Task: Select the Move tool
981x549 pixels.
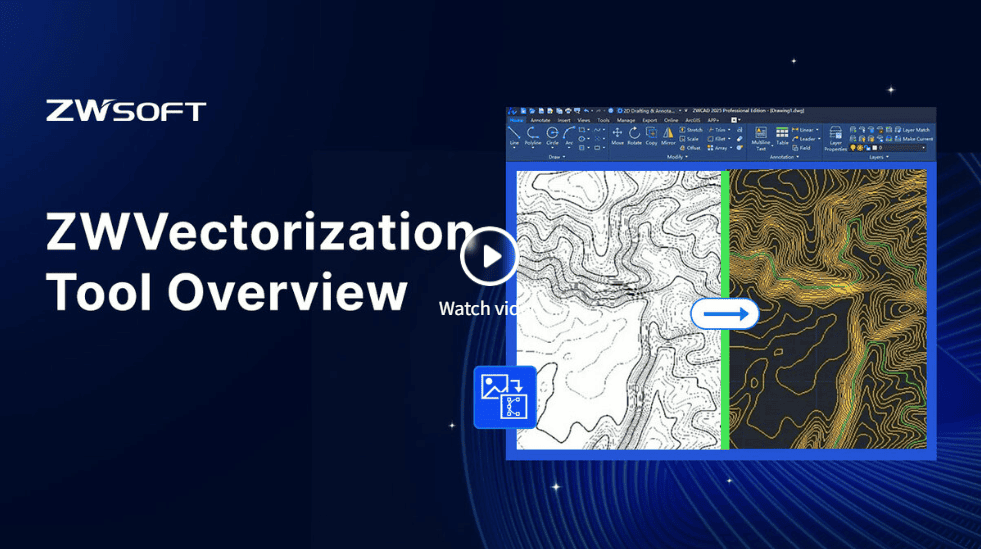Action: click(x=618, y=136)
